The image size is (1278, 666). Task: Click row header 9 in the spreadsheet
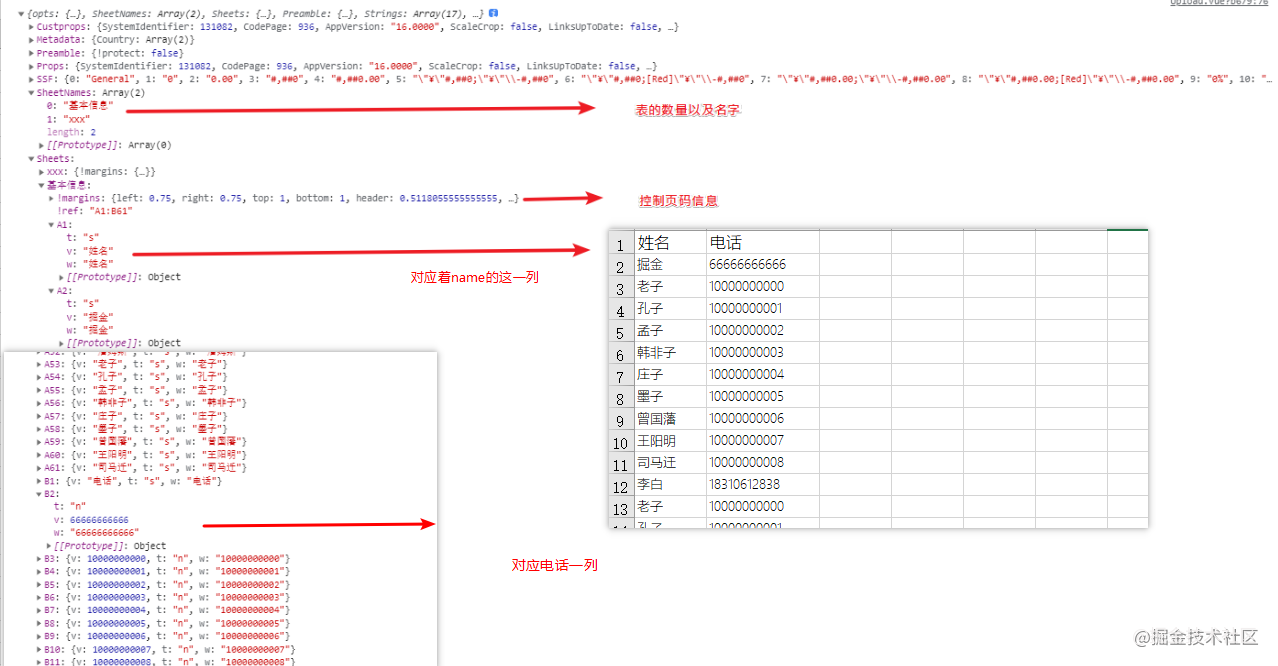pos(620,419)
